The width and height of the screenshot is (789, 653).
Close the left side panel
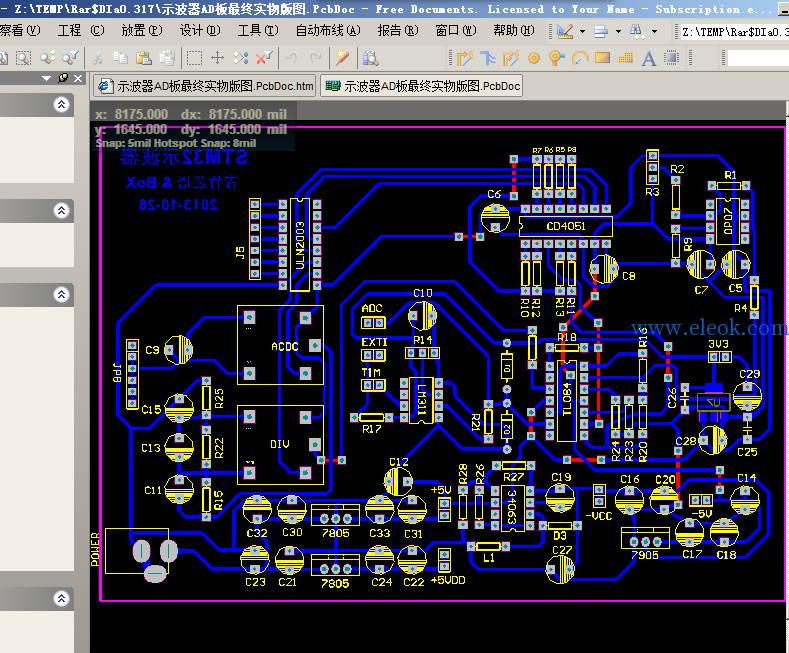click(x=78, y=78)
